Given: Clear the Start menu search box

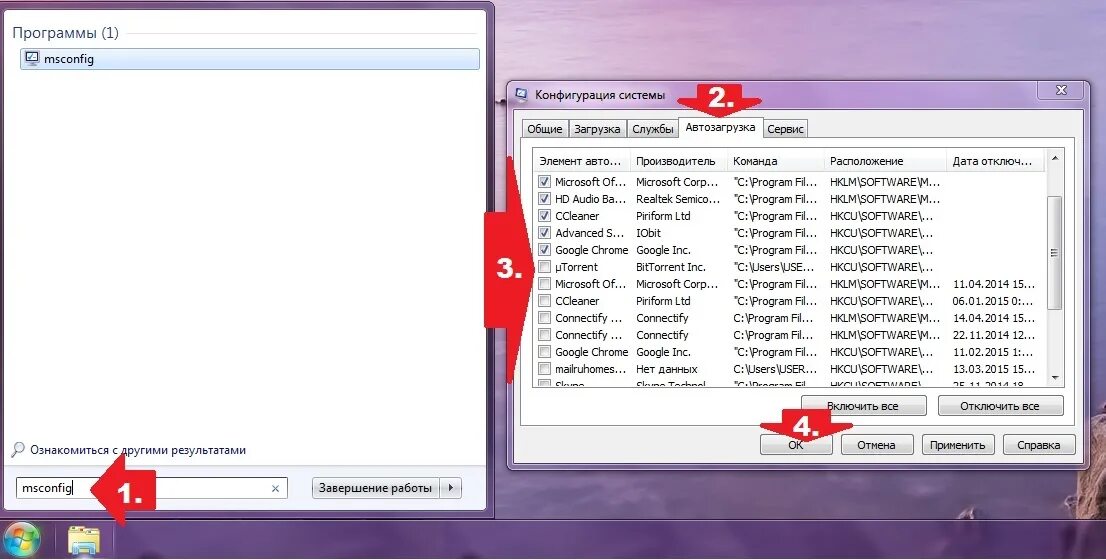Looking at the screenshot, I should pyautogui.click(x=275, y=488).
